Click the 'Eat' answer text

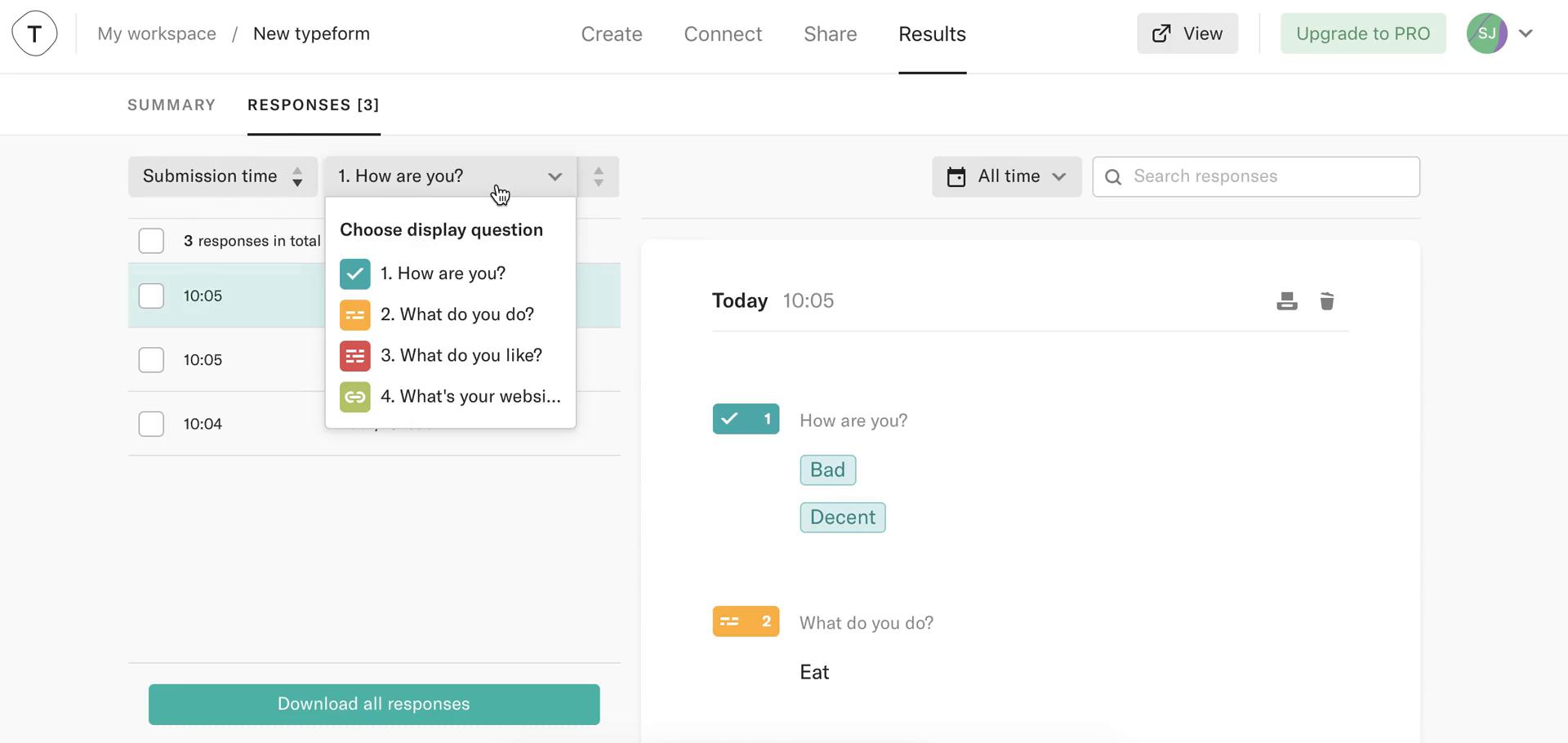point(814,672)
